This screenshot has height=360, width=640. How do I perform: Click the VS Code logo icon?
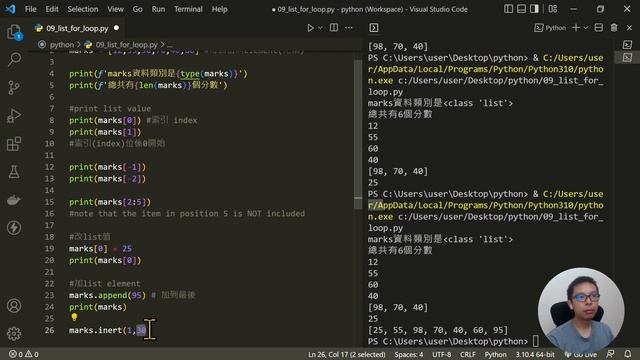tap(10, 9)
